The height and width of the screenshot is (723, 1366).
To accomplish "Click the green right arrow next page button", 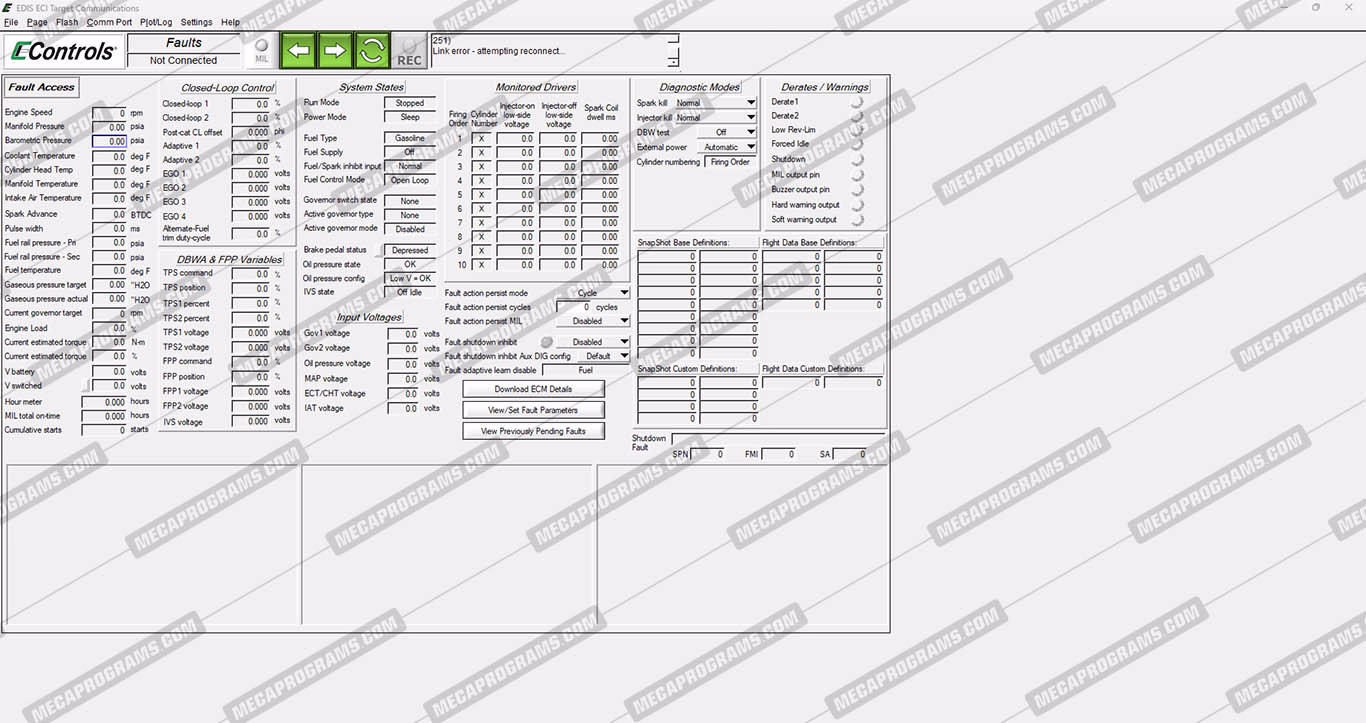I will tap(335, 50).
